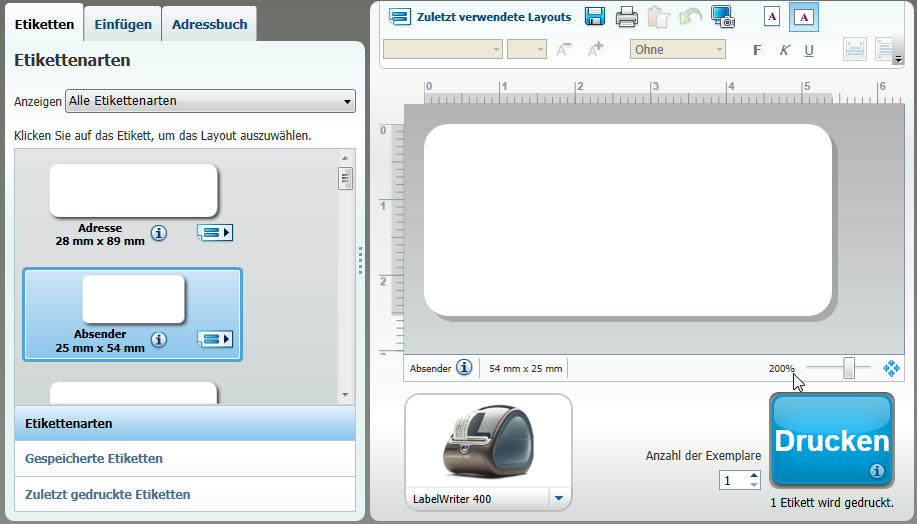Open layouts for Absender 25 mm x 54 mm
This screenshot has height=524, width=917.
click(215, 339)
